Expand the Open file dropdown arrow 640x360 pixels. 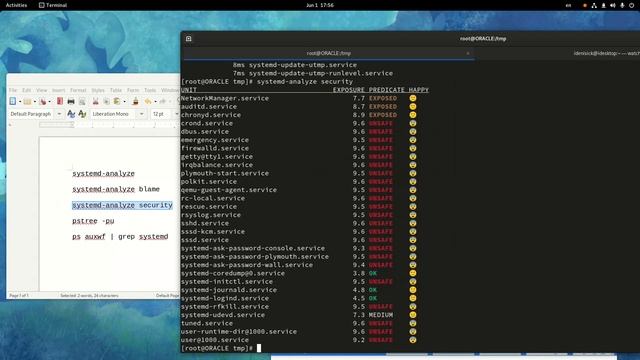pos(35,102)
